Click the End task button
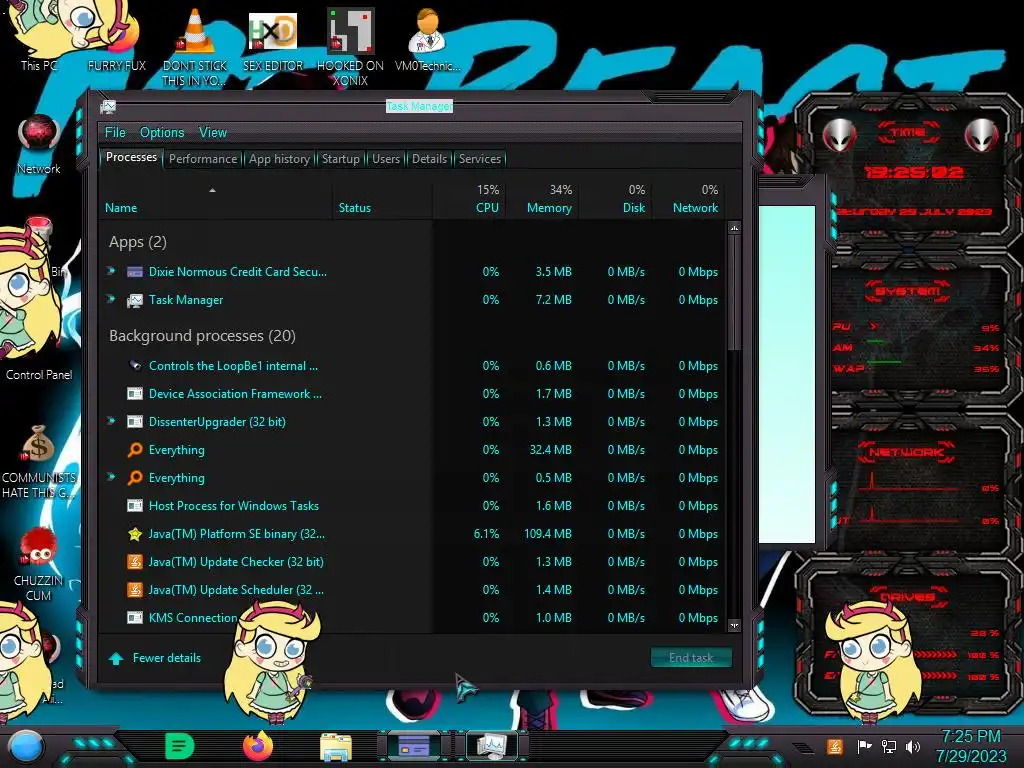 691,658
